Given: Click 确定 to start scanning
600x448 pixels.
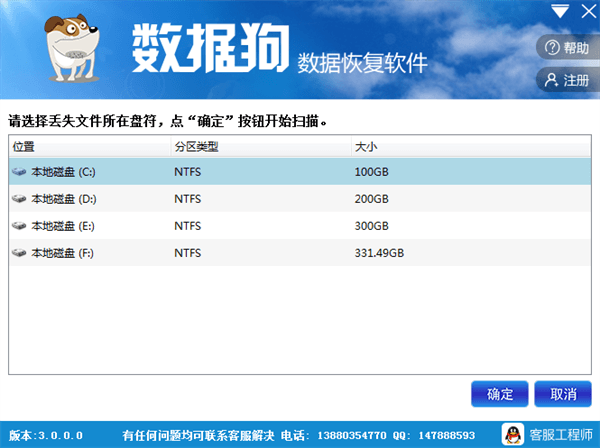Looking at the screenshot, I should tap(500, 394).
